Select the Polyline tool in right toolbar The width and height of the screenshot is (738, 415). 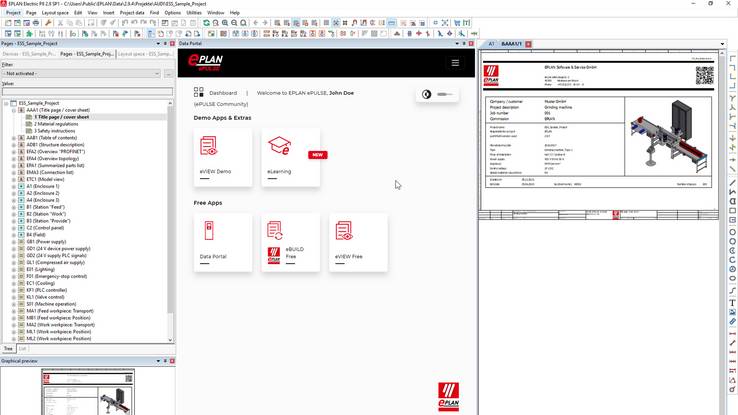coord(732,192)
